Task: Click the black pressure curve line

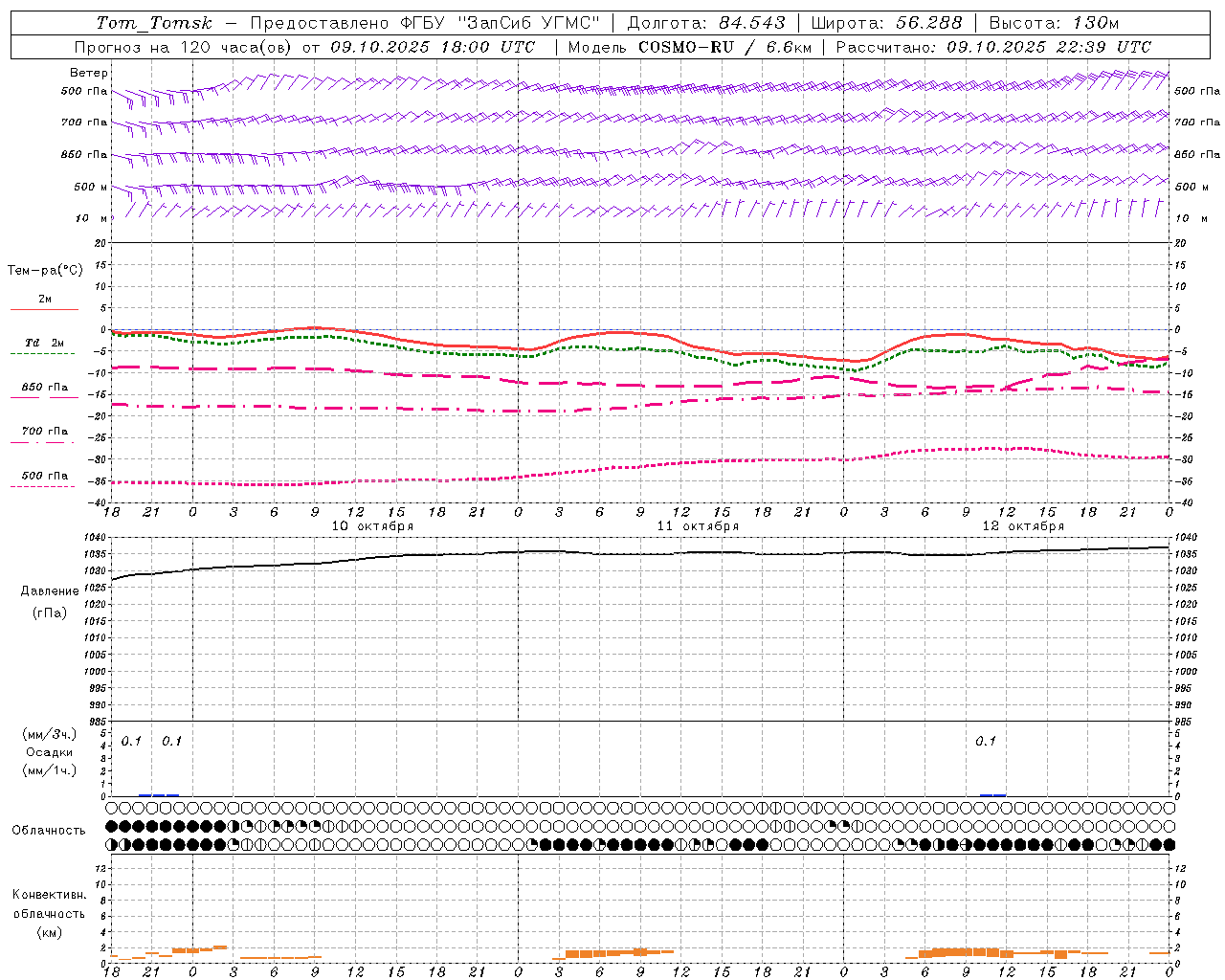Action: point(641,553)
